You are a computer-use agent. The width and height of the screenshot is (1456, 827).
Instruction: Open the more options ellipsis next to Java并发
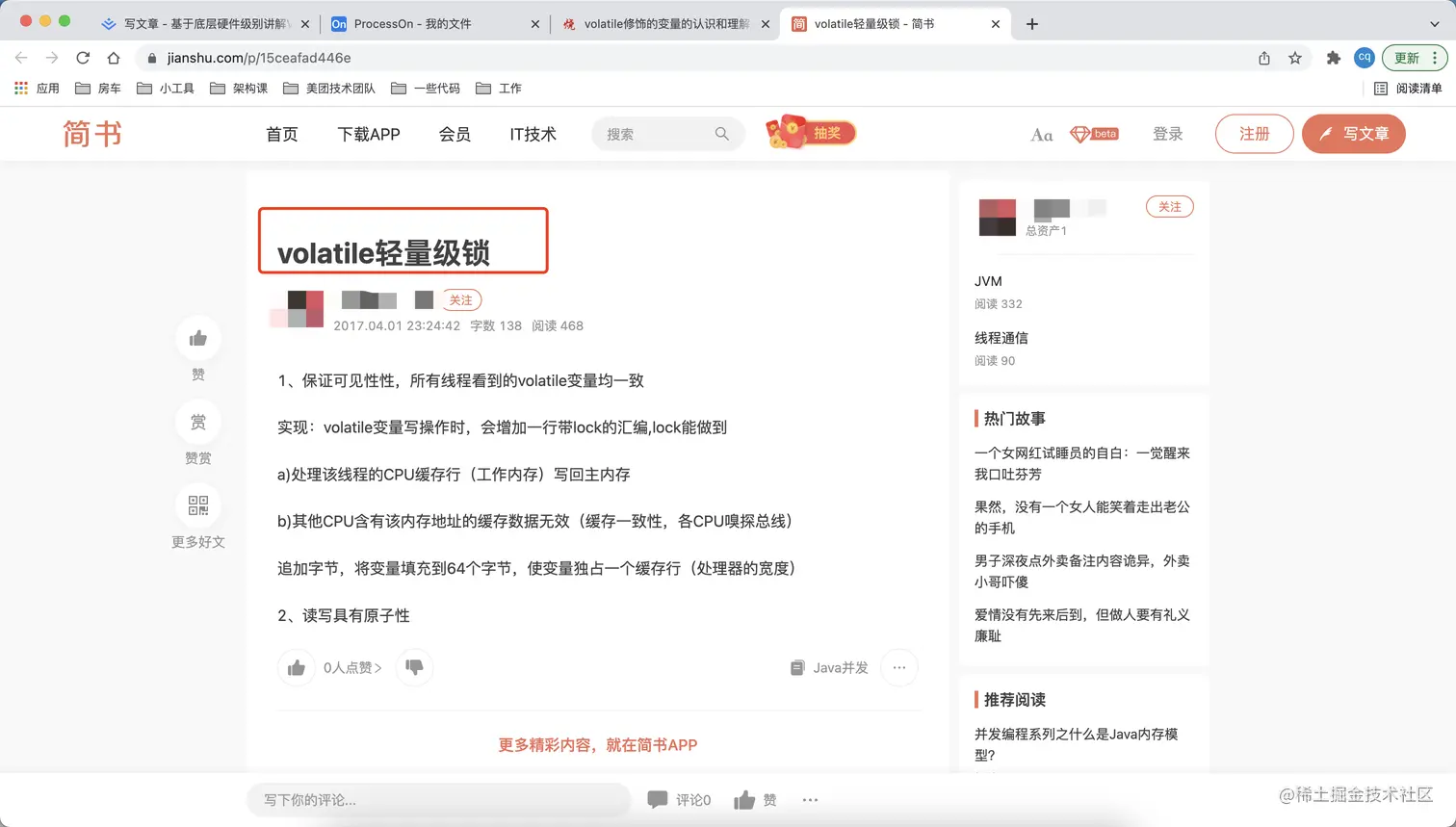tap(898, 666)
